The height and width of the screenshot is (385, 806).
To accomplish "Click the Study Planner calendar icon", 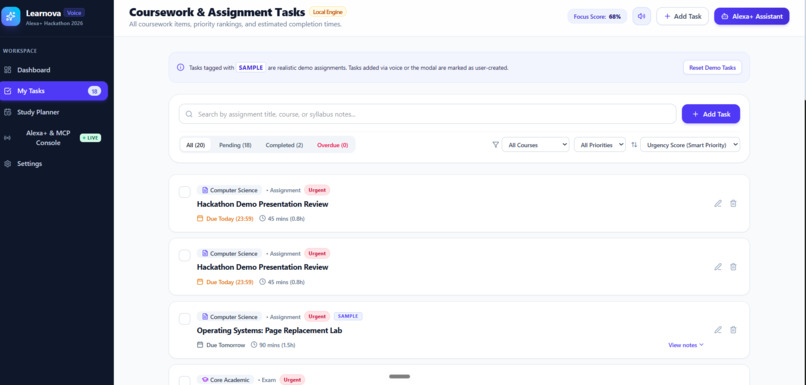I will [x=7, y=112].
